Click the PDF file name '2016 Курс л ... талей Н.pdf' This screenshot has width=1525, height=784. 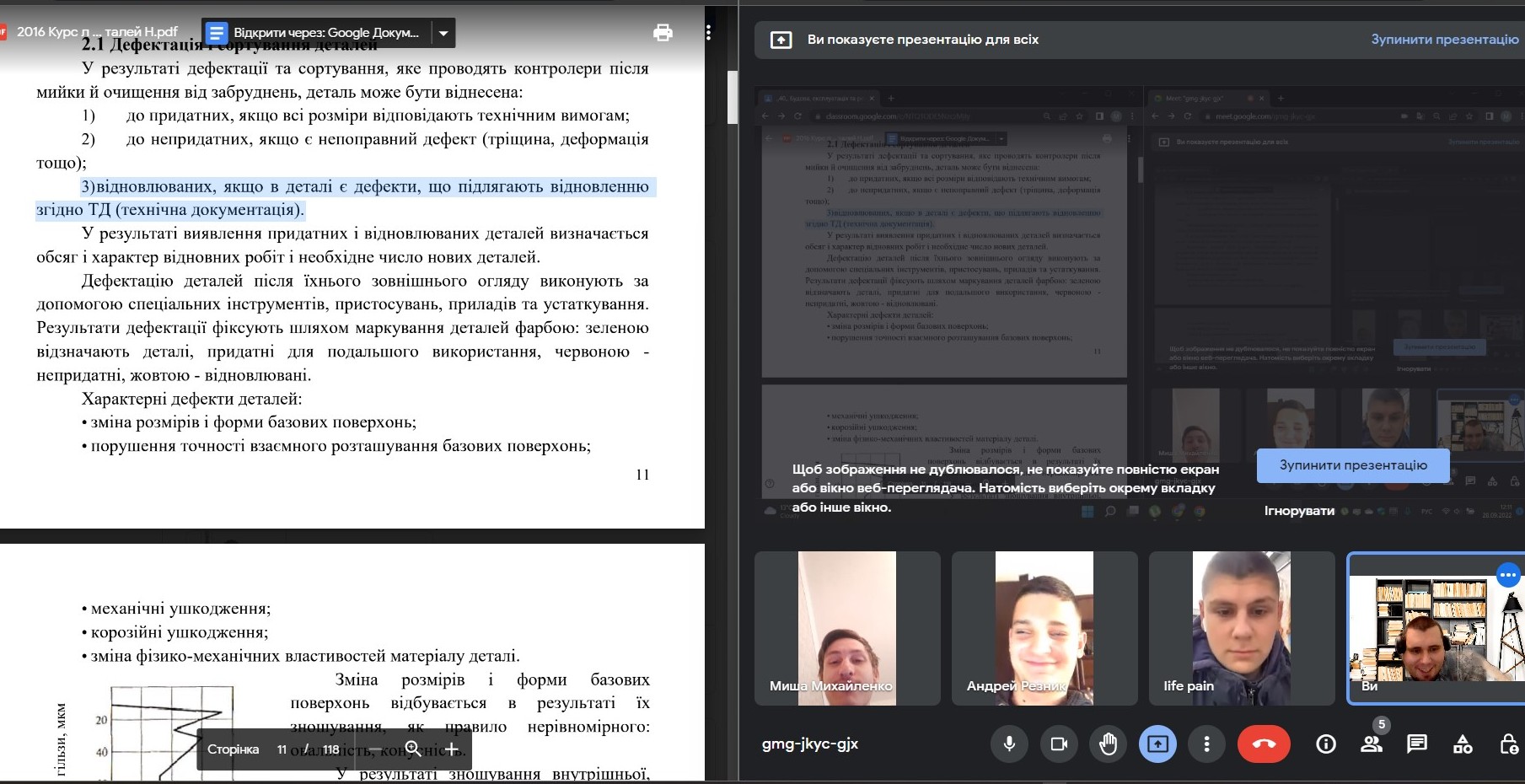point(97,32)
